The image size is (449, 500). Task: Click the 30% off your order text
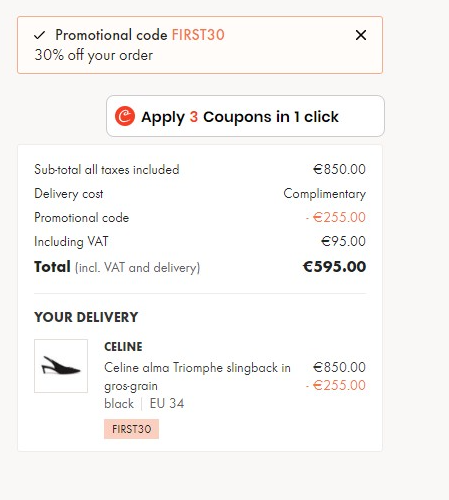[94, 55]
